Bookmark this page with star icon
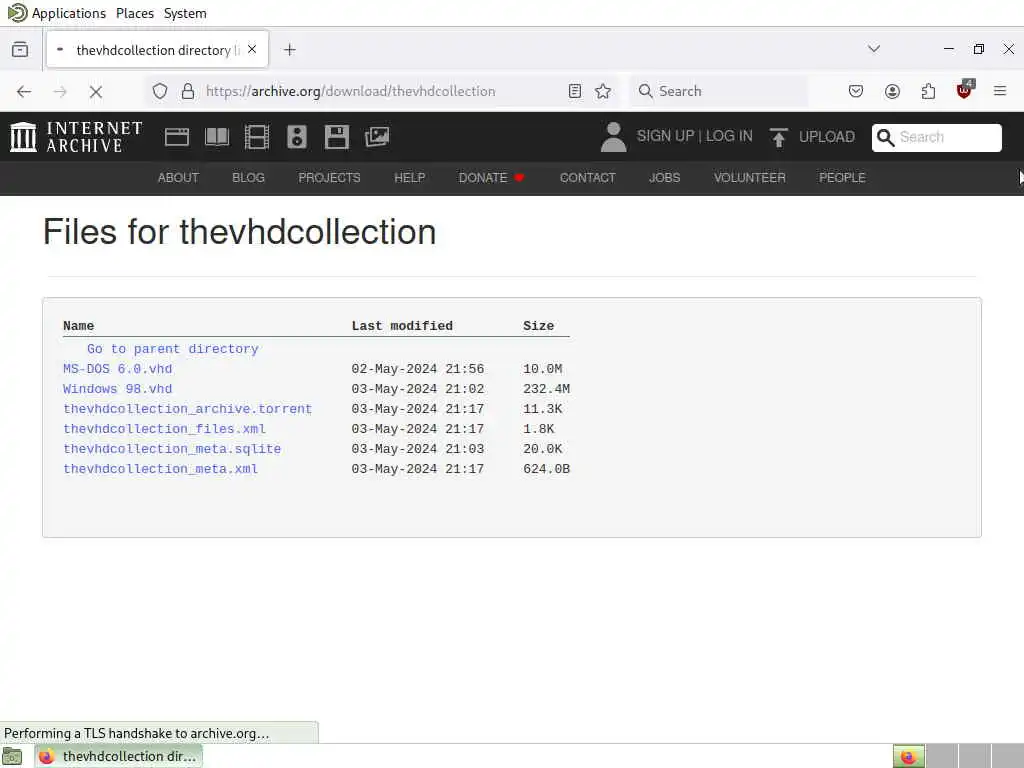Screen dimensions: 1024x768 point(603,91)
